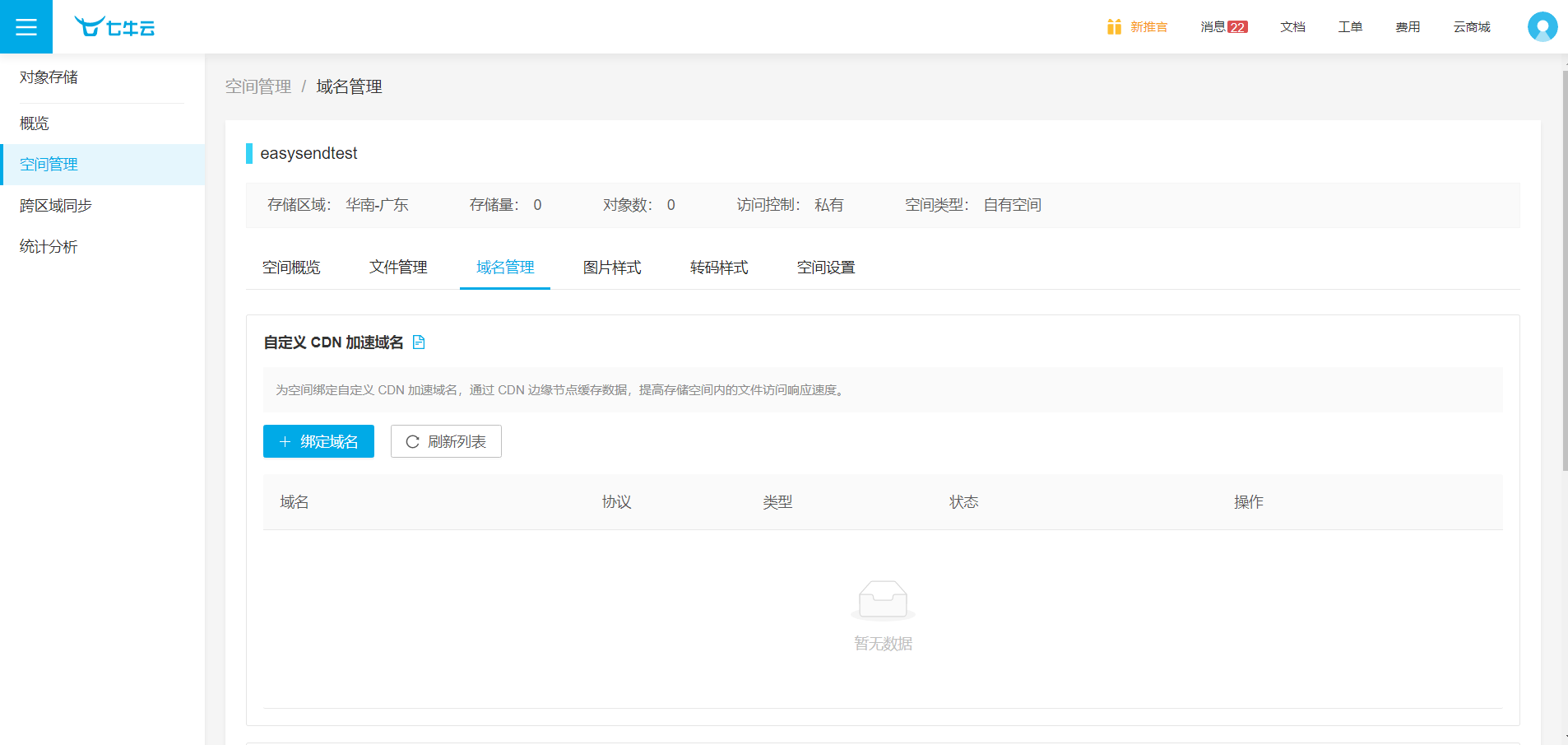Open 文档 in the top navigation
Viewport: 1568px width, 745px height.
click(x=1292, y=27)
